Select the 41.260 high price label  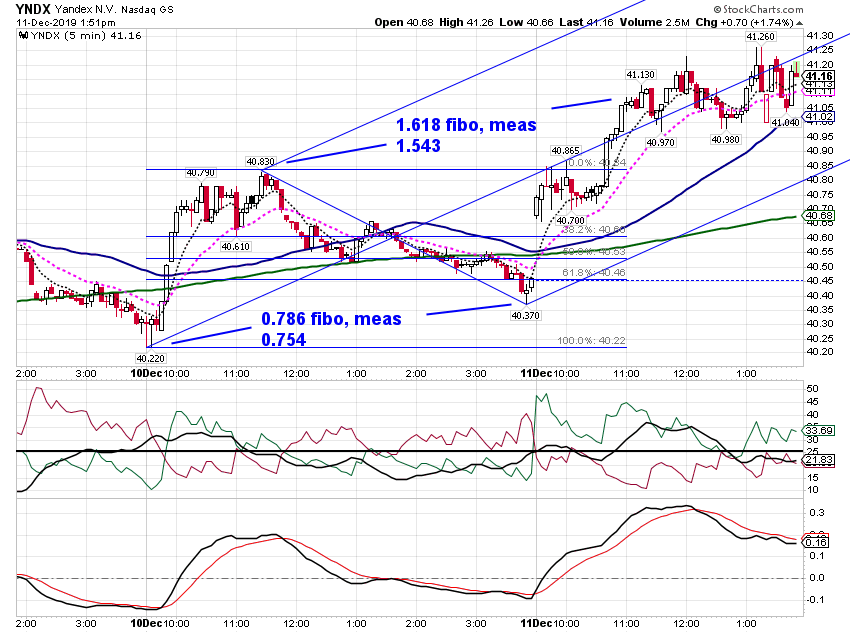(760, 37)
